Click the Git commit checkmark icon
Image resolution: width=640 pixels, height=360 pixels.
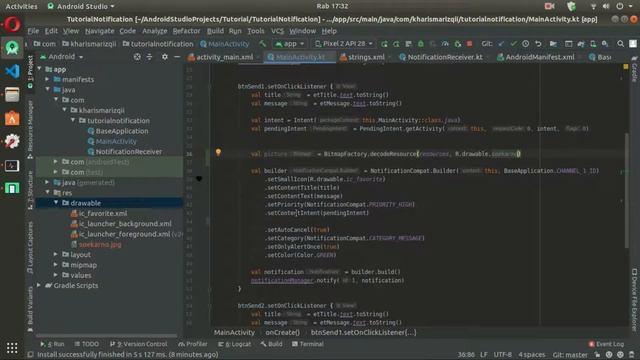pos(513,44)
